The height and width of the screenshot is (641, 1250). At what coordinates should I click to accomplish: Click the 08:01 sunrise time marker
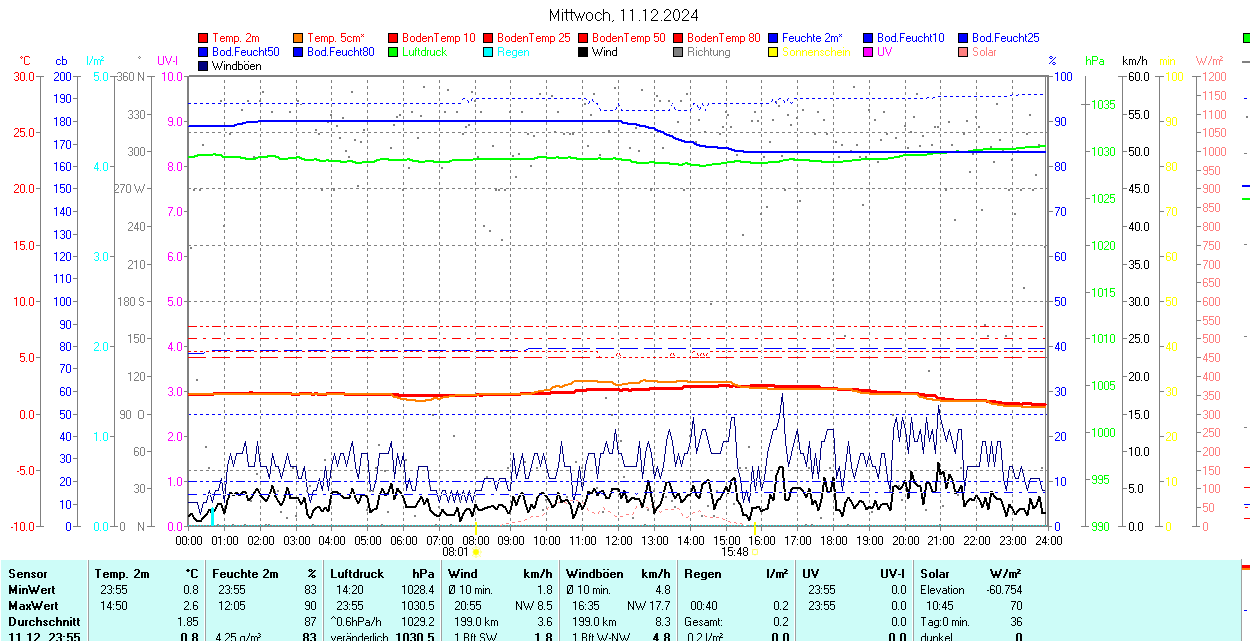(x=456, y=551)
